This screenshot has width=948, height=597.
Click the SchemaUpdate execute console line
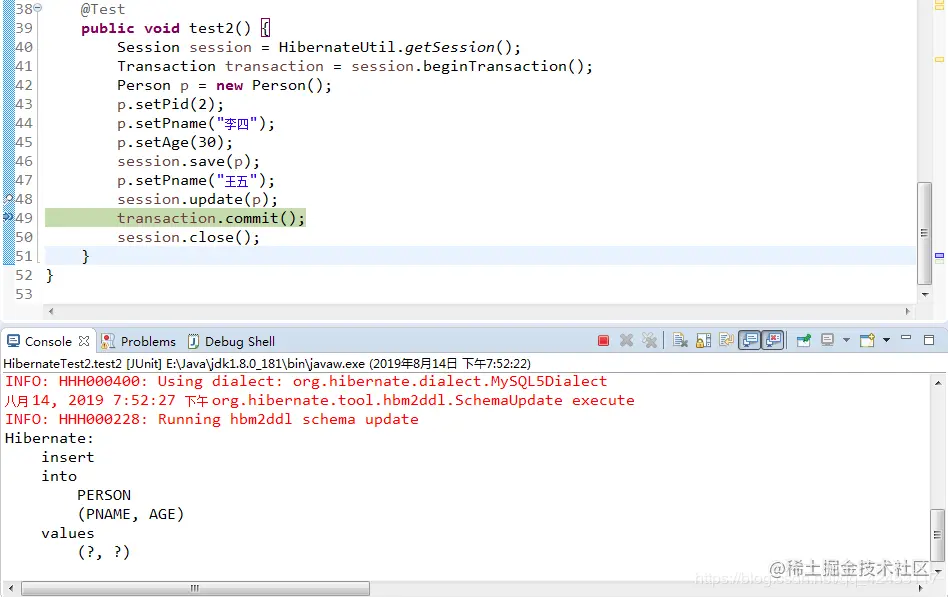tap(319, 400)
